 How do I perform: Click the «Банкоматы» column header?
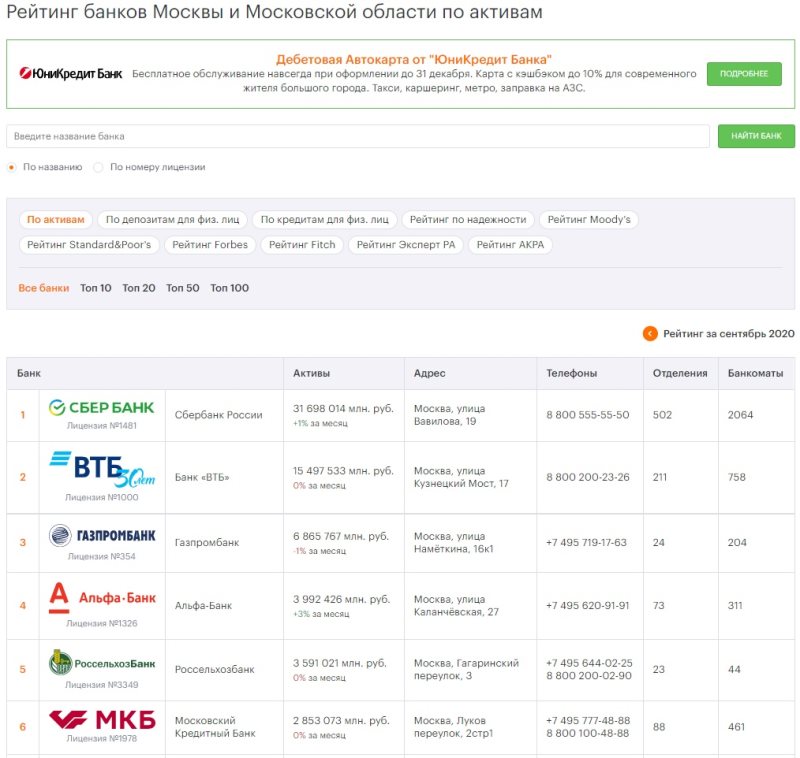755,373
